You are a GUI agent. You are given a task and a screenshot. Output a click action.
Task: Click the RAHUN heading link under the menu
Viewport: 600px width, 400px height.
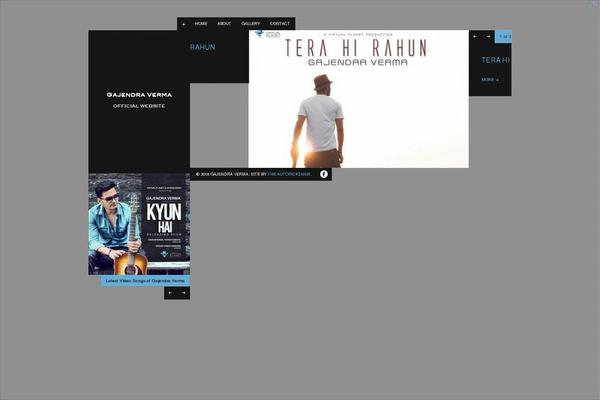click(202, 47)
